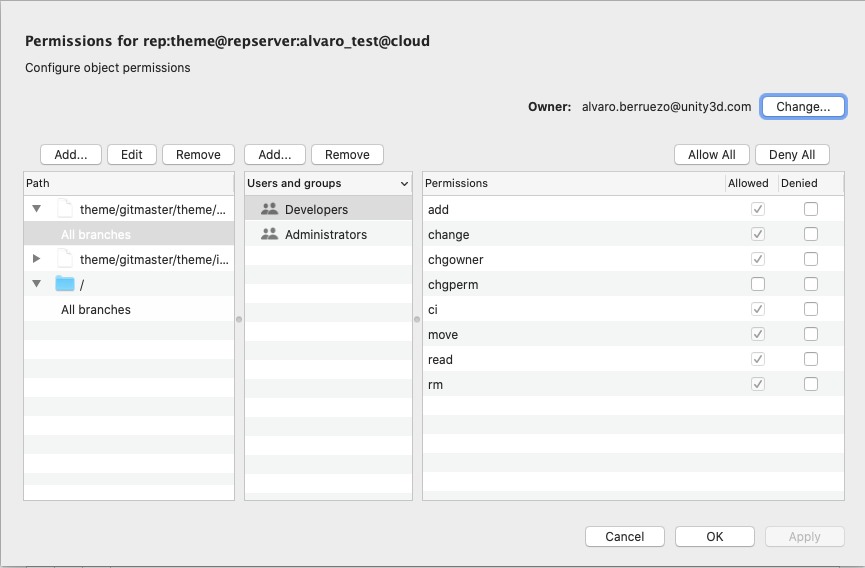Image resolution: width=865 pixels, height=568 pixels.
Task: Select the rm permission row label
Action: point(435,385)
